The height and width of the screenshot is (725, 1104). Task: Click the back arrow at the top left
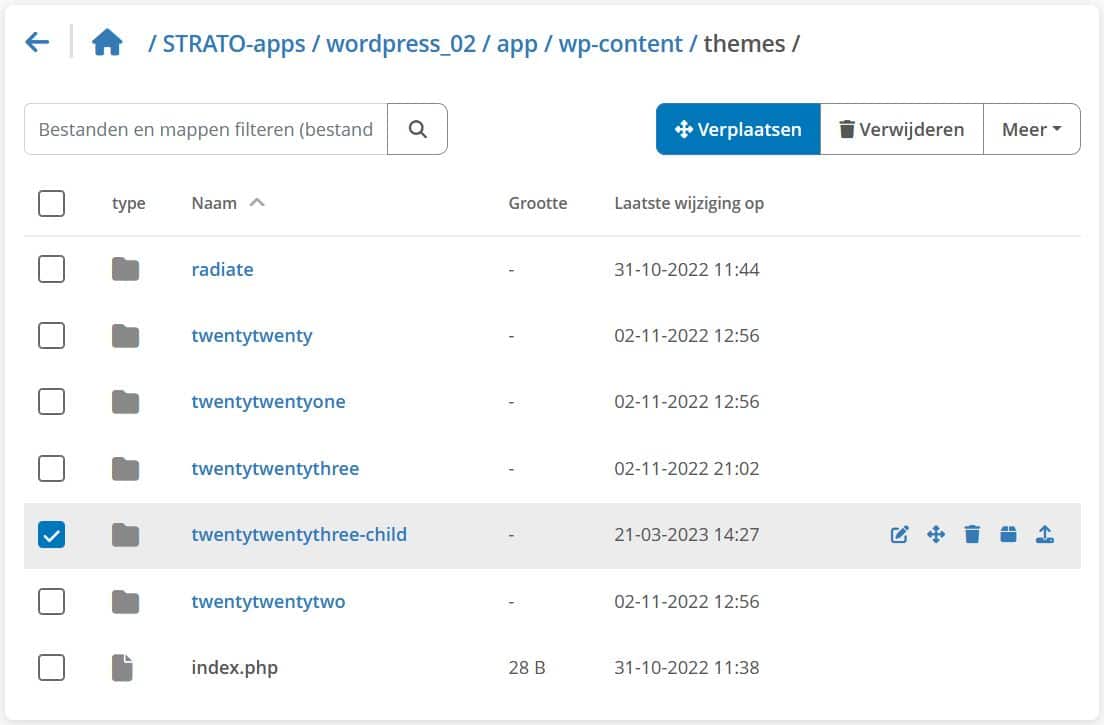tap(36, 41)
